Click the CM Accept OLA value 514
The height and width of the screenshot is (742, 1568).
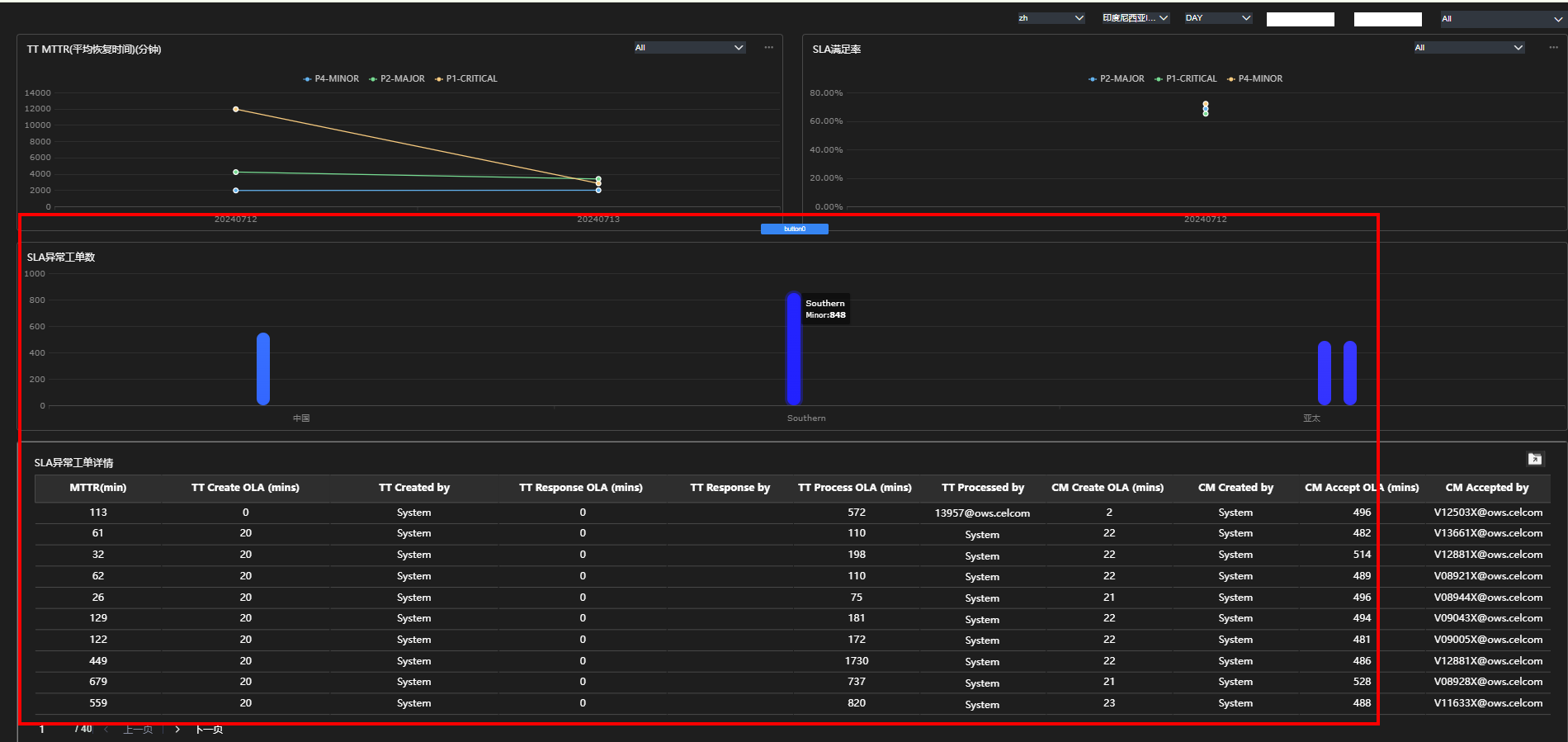tap(1362, 555)
